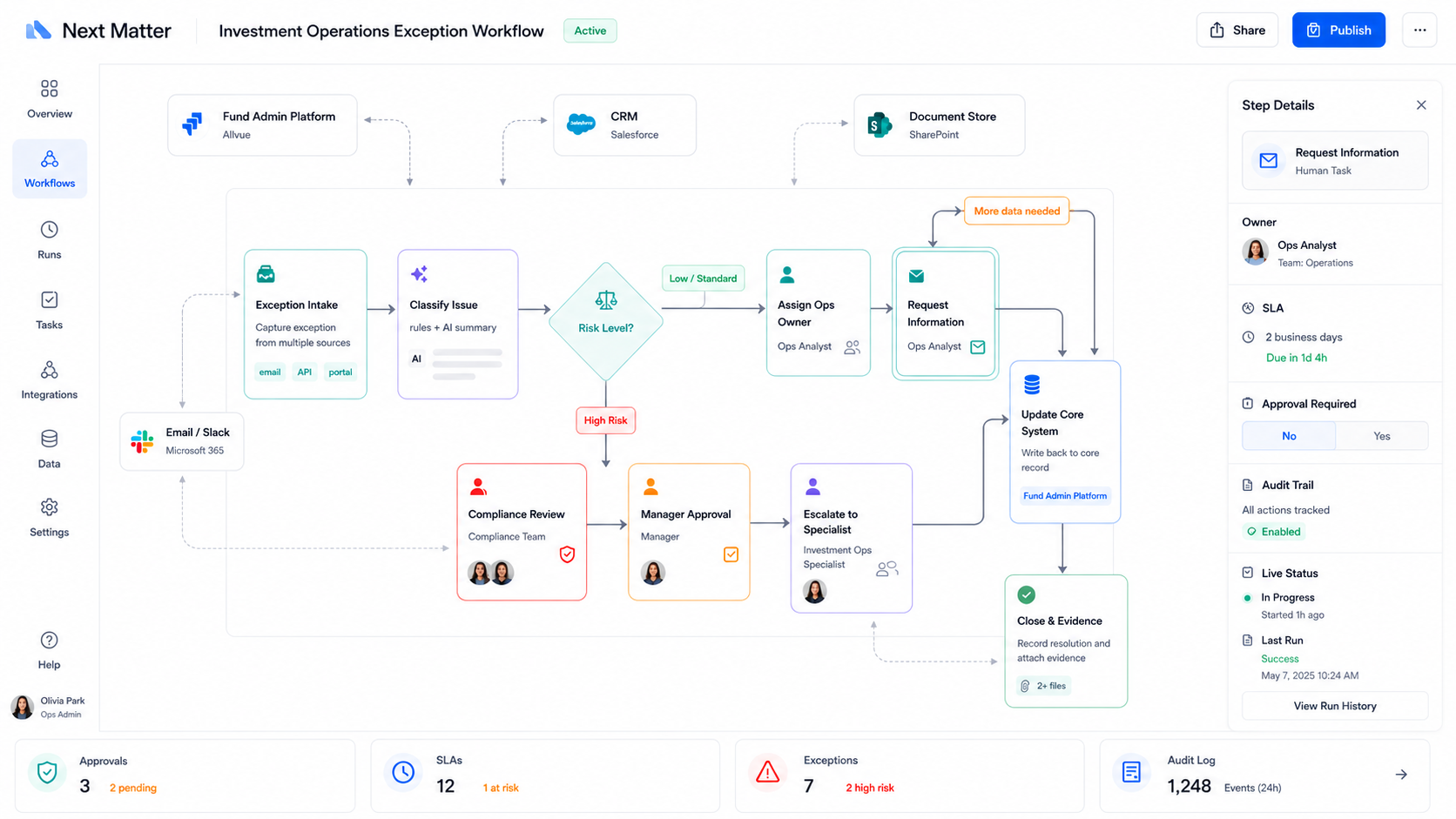This screenshot has width=1456, height=819.
Task: Click the Slack icon in Email / Slack node
Action: [142, 441]
